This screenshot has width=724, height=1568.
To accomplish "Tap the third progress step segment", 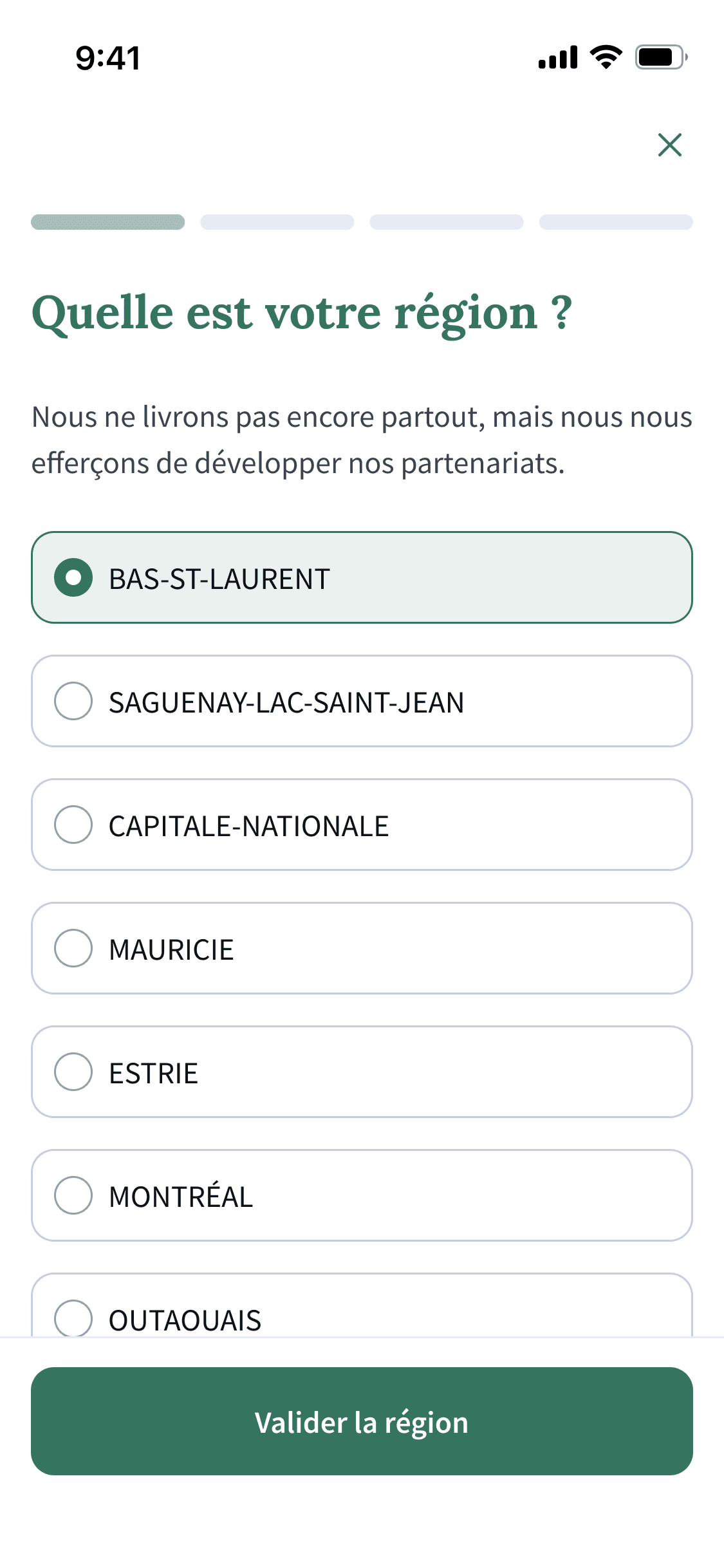I will 447,222.
